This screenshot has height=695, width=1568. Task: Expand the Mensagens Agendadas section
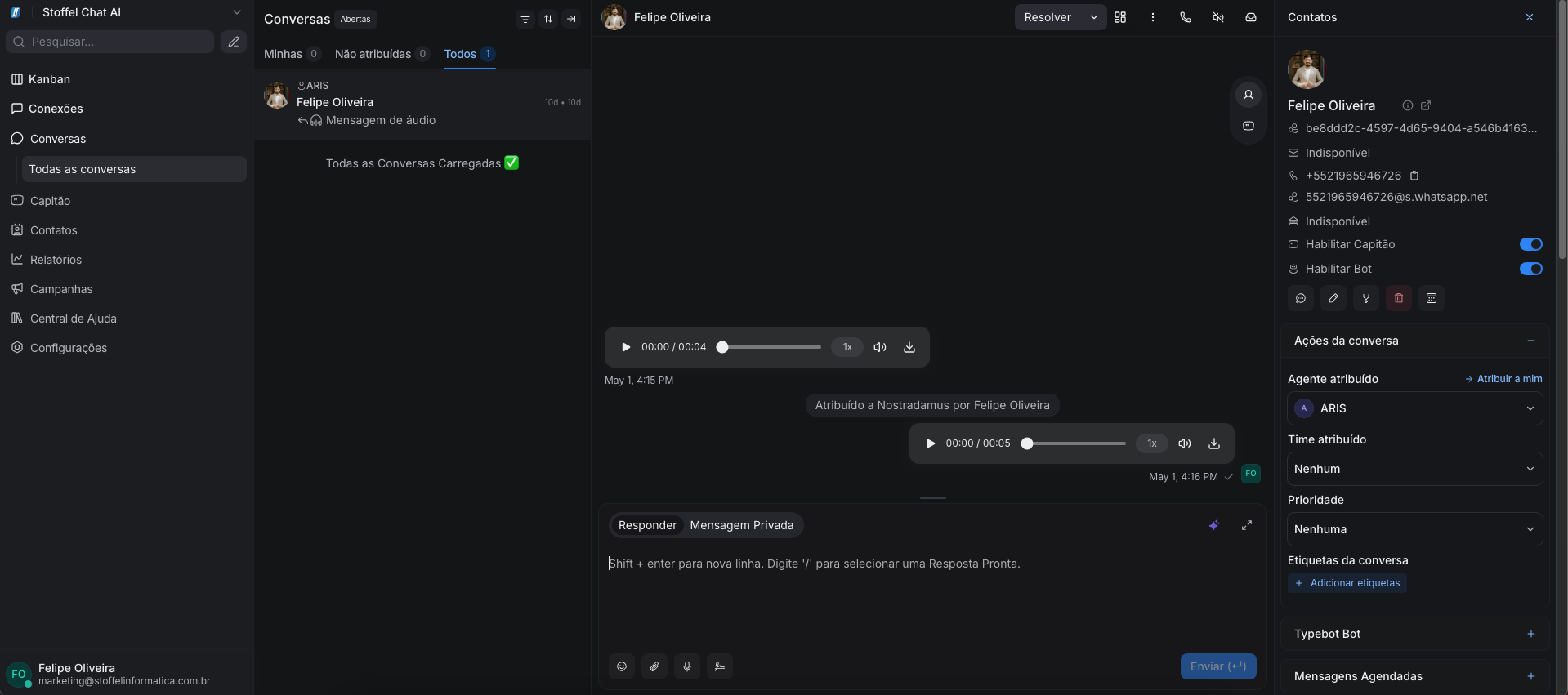(x=1531, y=676)
